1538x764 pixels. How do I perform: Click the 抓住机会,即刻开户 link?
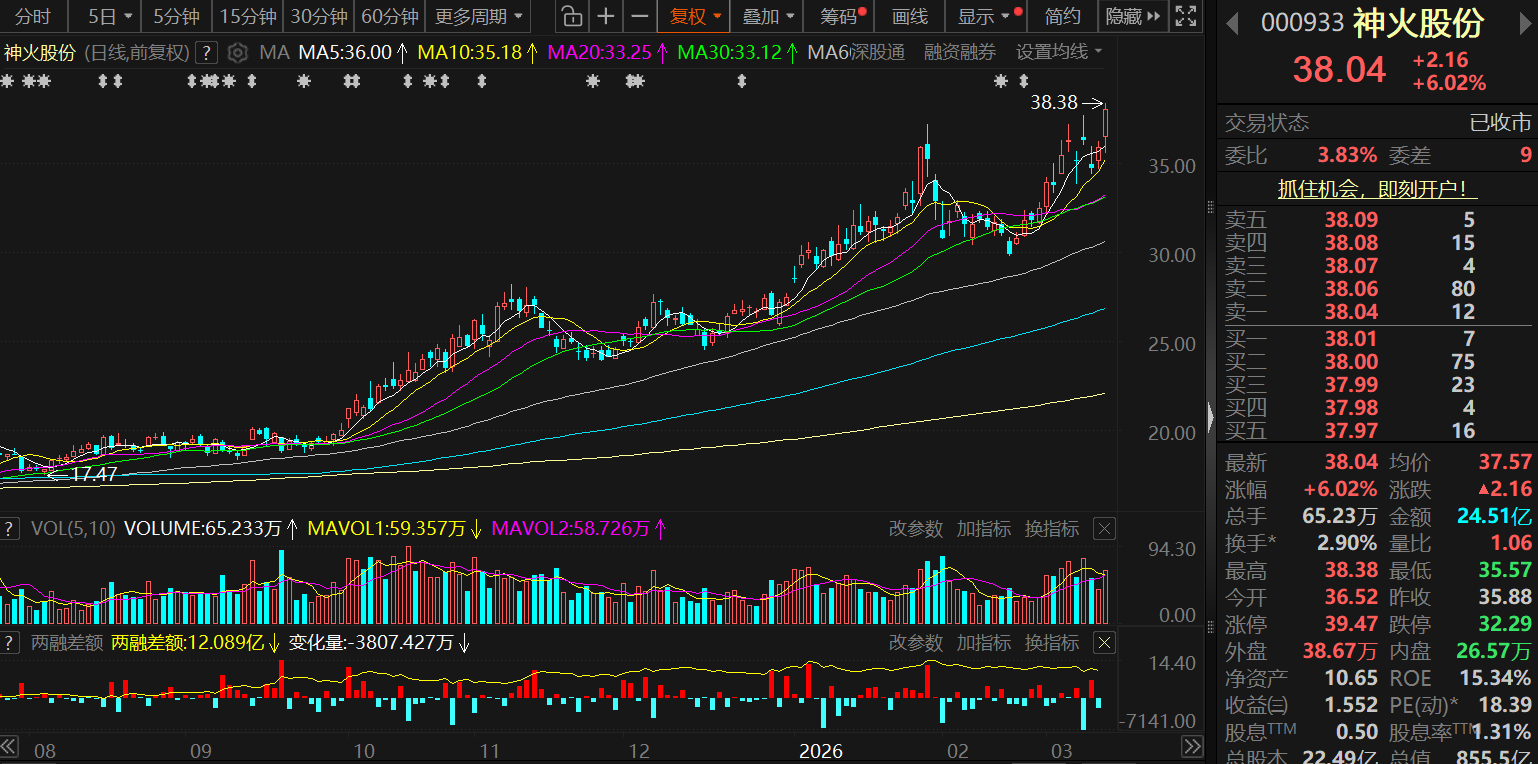point(1377,189)
